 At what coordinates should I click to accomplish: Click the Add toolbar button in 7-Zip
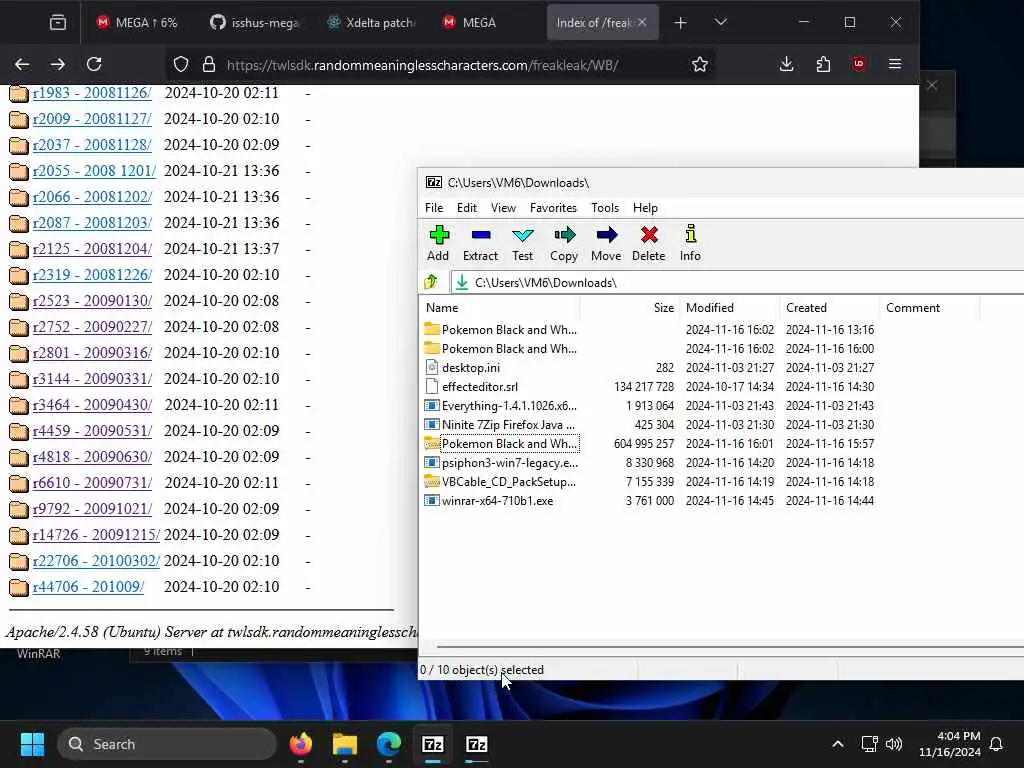pyautogui.click(x=438, y=243)
